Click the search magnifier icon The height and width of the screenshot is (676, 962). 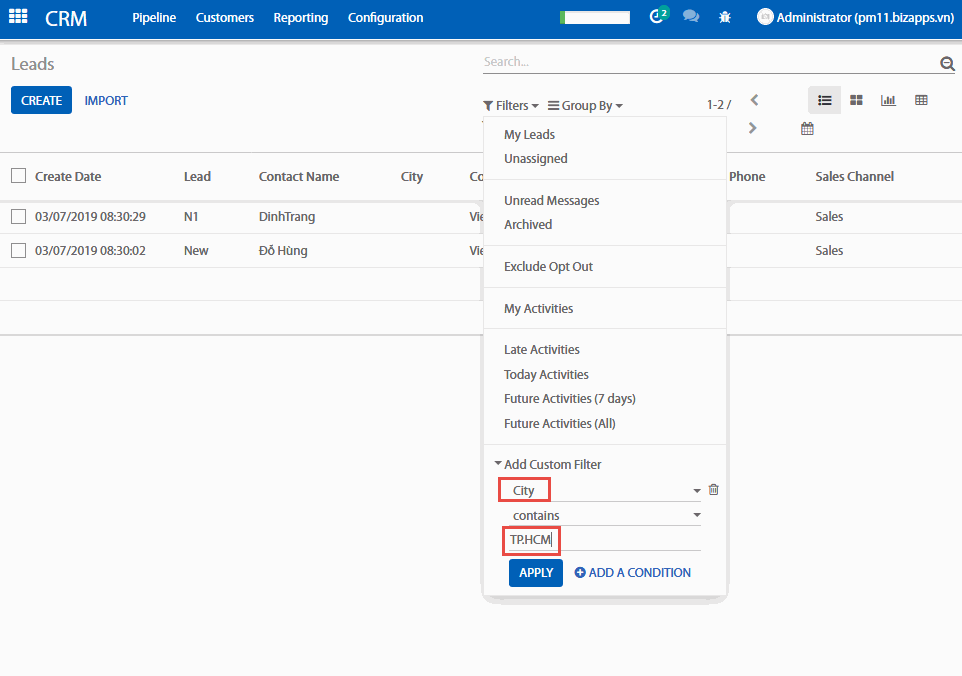pos(947,64)
